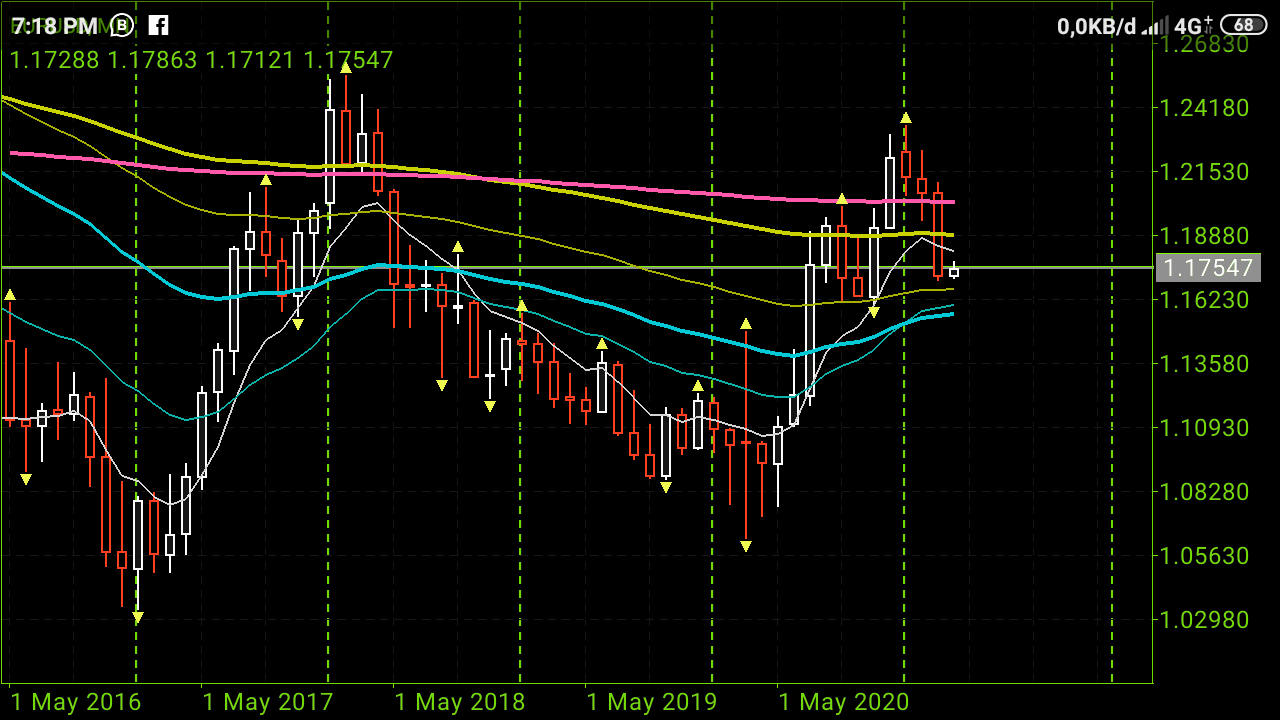1280x720 pixels.
Task: Tap the latest small white candle
Action: (954, 271)
